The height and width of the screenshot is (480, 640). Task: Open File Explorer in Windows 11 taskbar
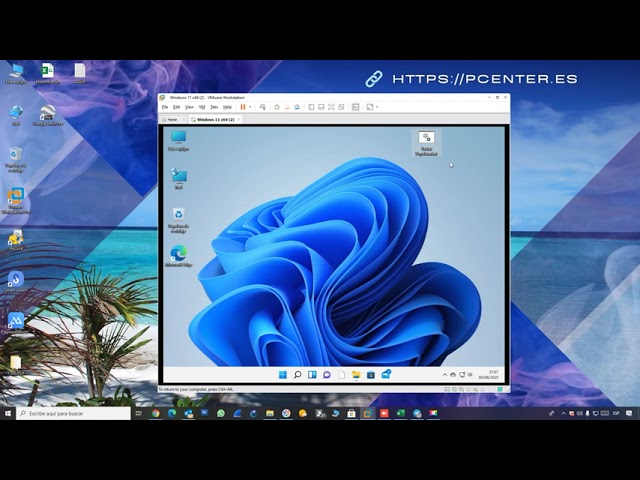[356, 375]
